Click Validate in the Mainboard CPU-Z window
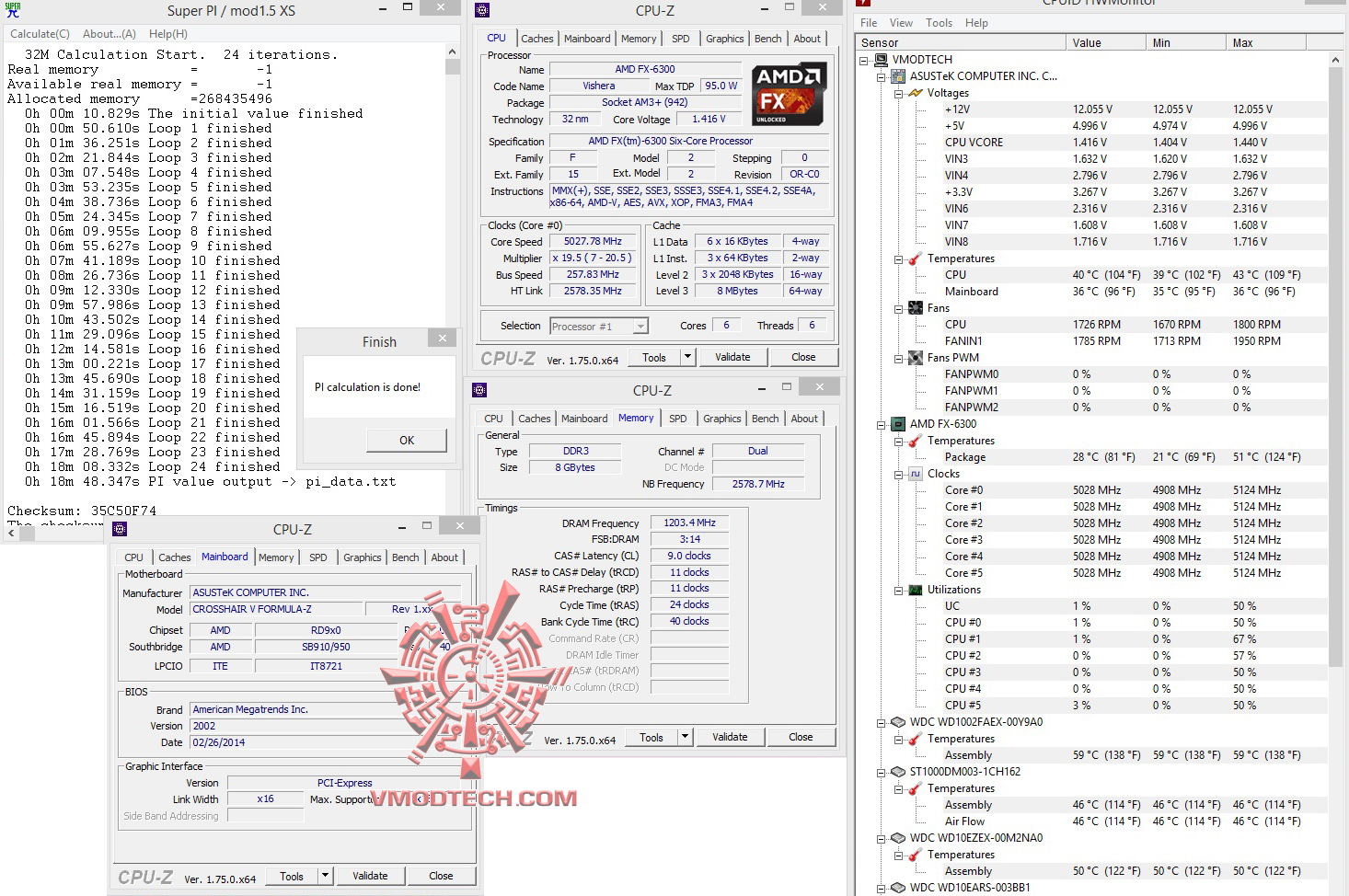The width and height of the screenshot is (1349, 896). 370,876
